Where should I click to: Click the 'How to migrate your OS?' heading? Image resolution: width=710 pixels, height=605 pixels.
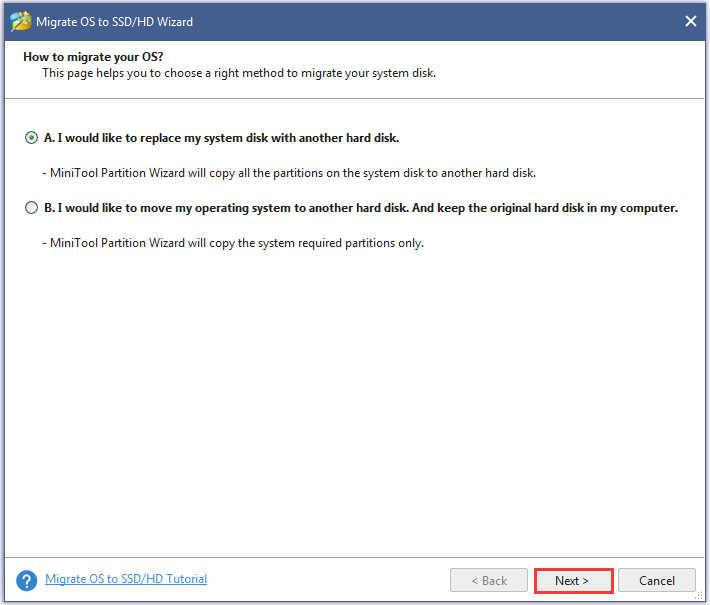tap(93, 57)
